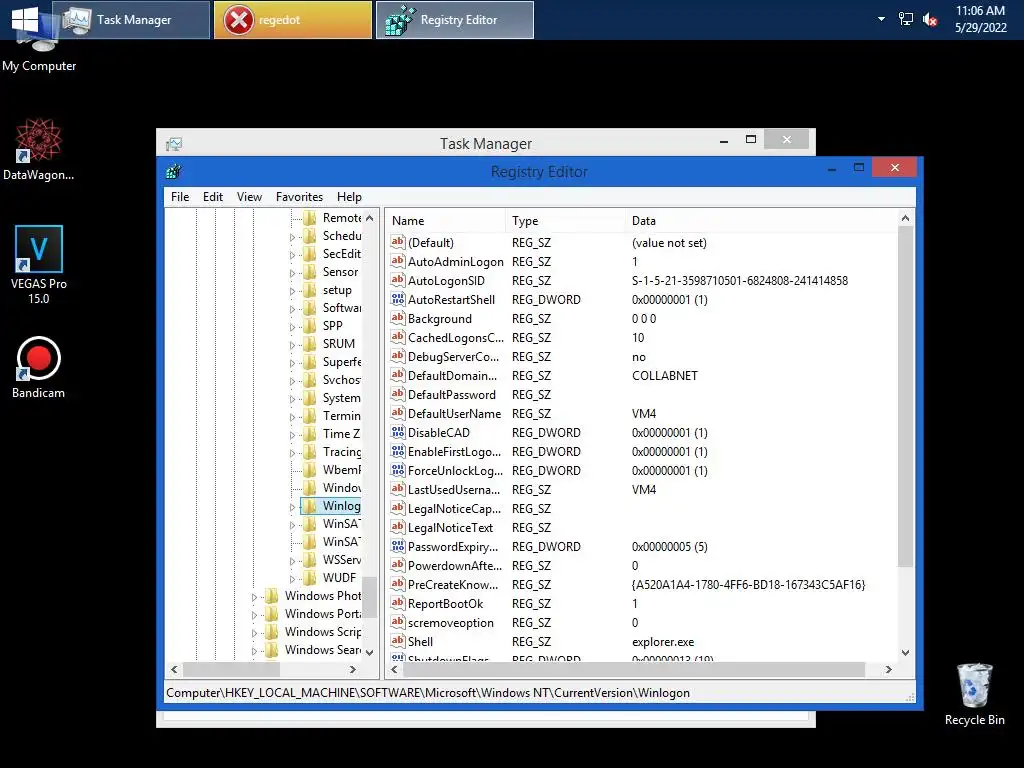Click the SRUM folder icon
This screenshot has height=768, width=1024.
click(310, 344)
